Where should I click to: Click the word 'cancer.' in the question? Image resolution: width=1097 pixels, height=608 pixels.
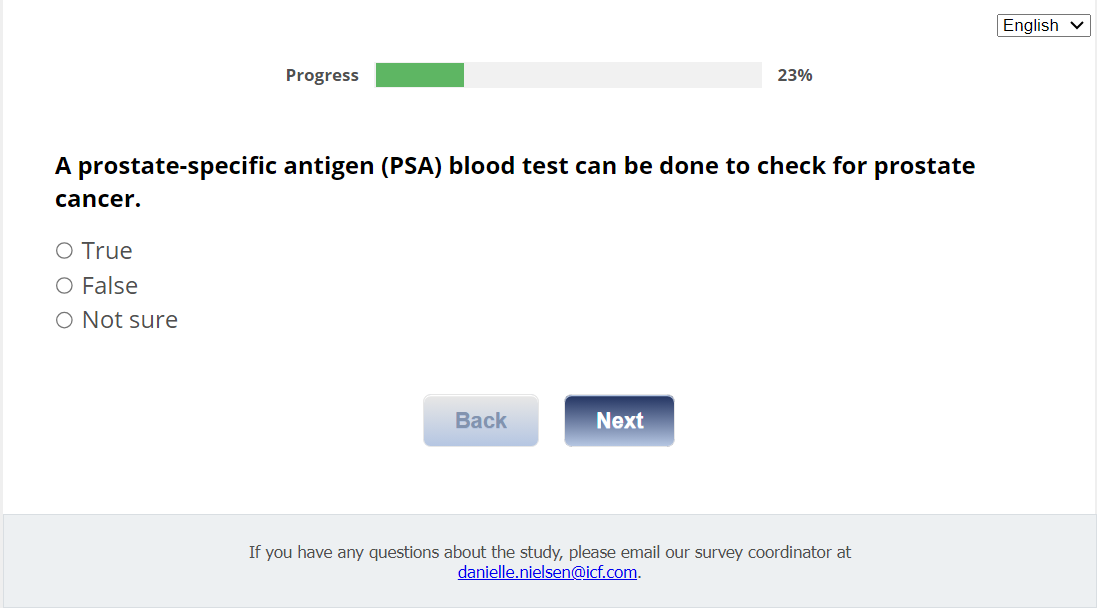click(x=98, y=199)
